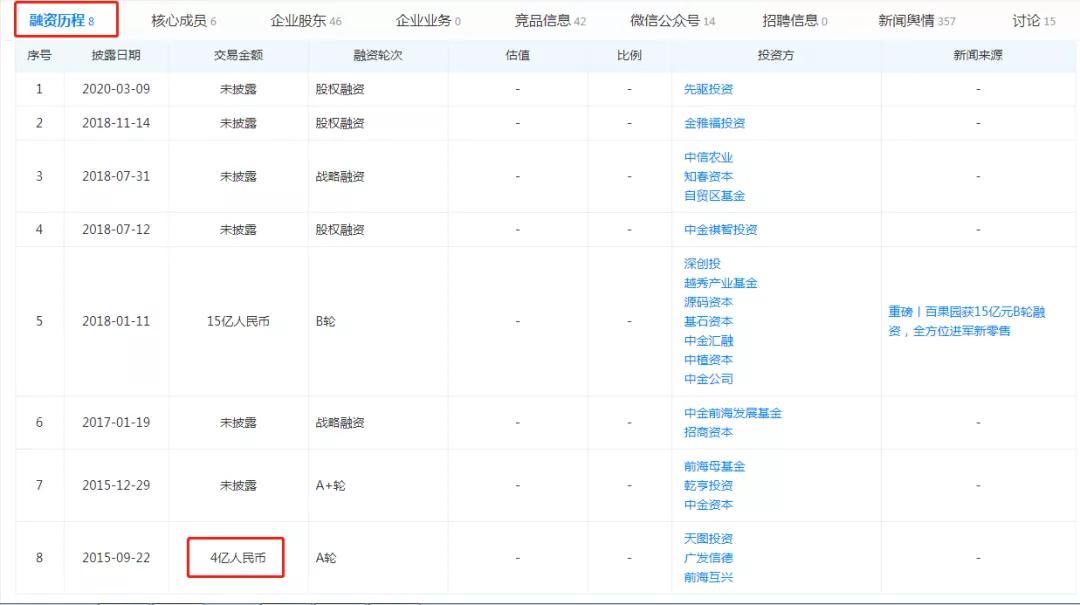
Task: Click the A+轮 round cell
Action: [331, 485]
